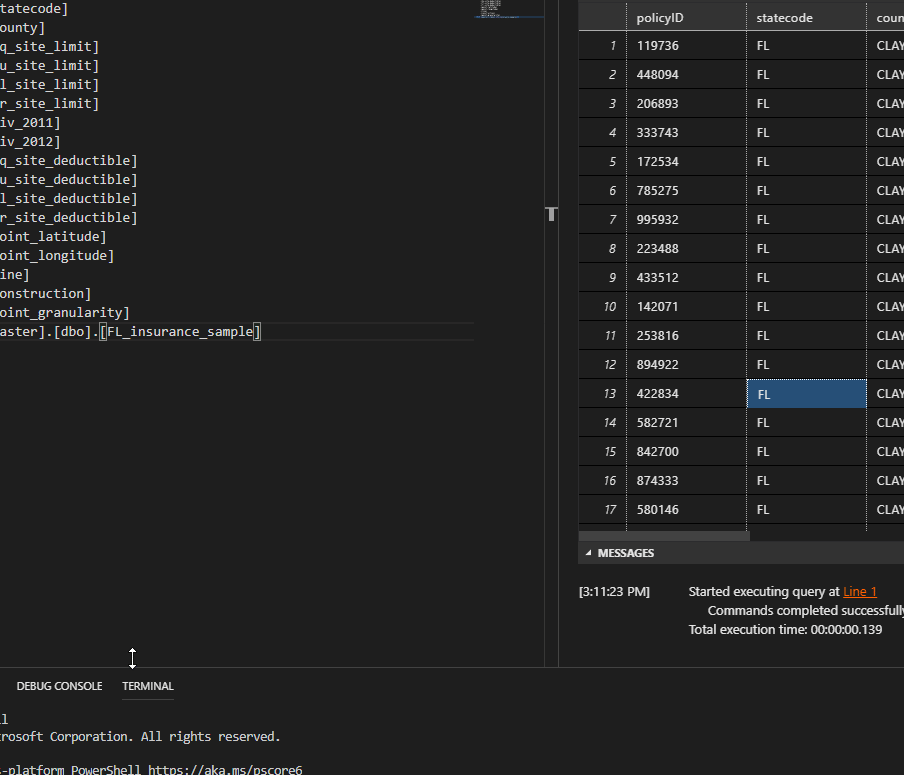Click row number 5 header
The height and width of the screenshot is (775, 904).
[602, 161]
